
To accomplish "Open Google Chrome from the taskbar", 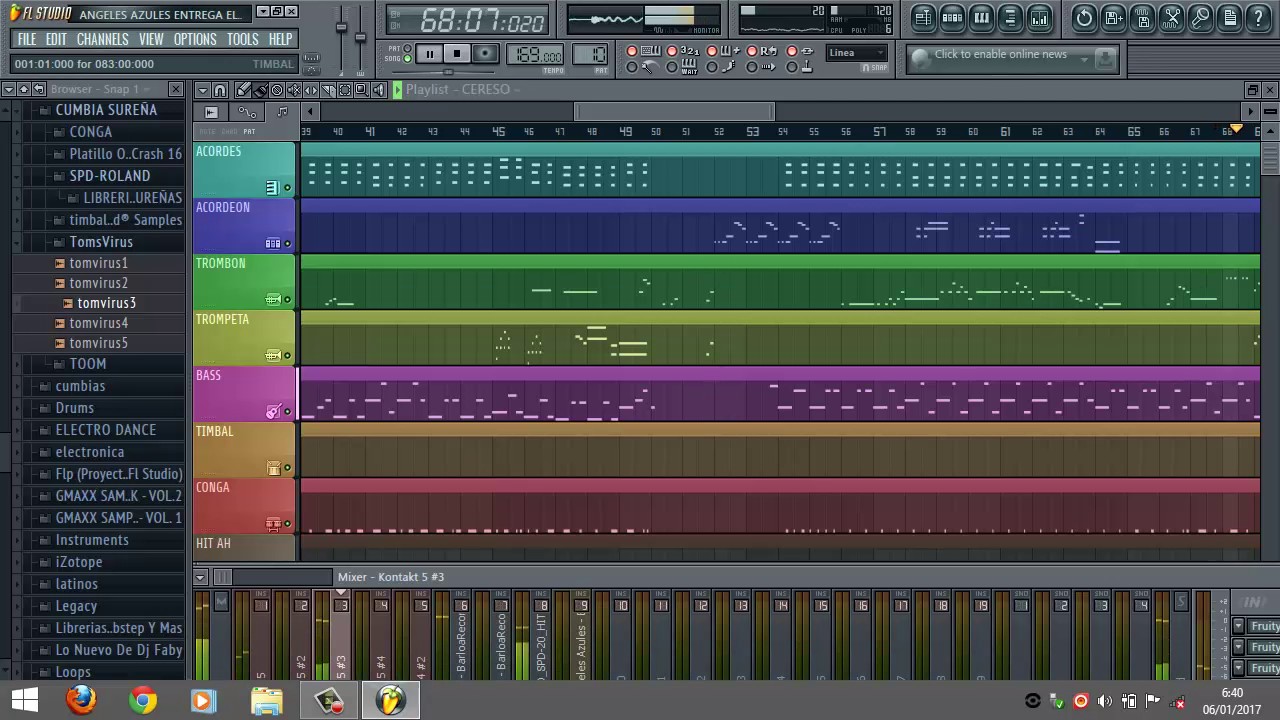I will (143, 700).
